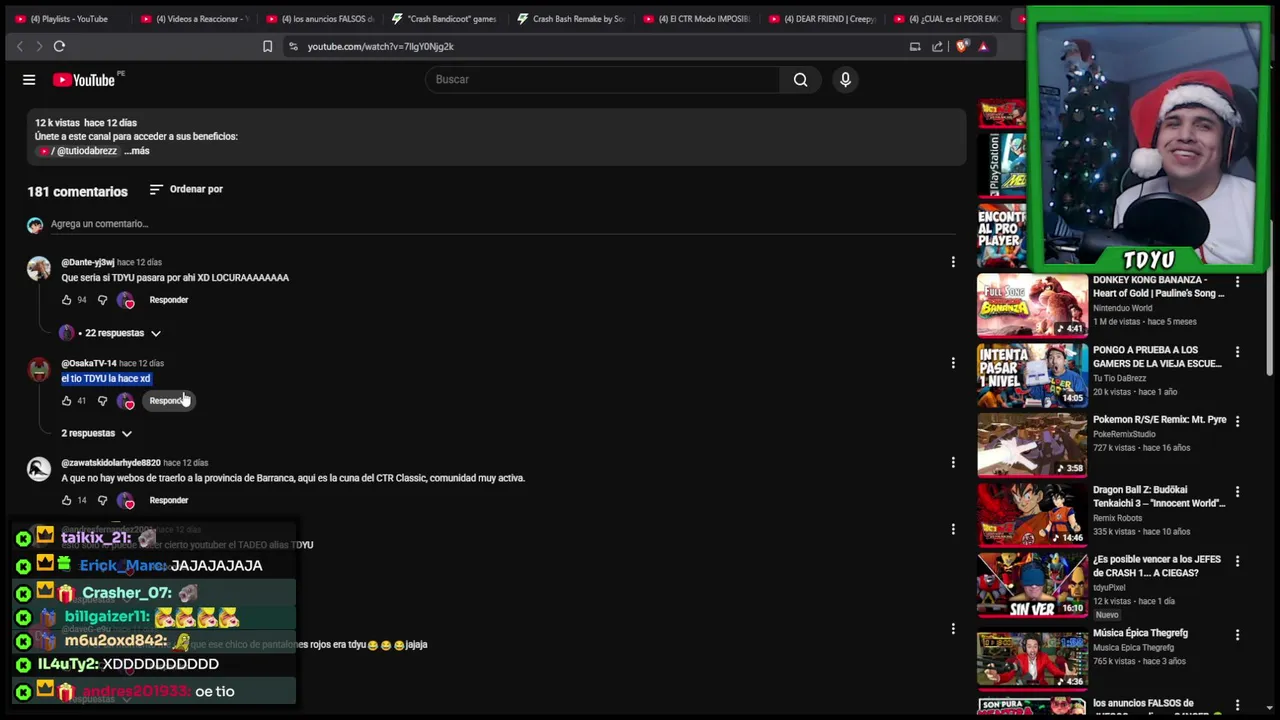Screen dimensions: 1280x720
Task: Click the Buscar search field
Action: (603, 80)
